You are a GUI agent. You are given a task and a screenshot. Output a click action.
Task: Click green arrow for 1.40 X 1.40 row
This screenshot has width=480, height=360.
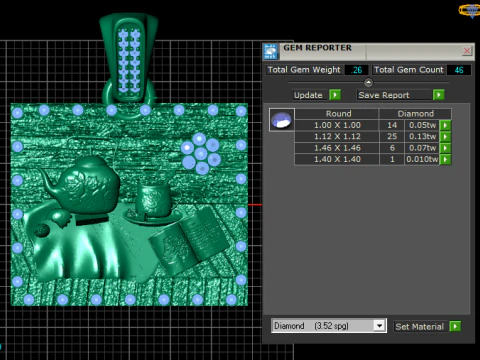pyautogui.click(x=445, y=159)
